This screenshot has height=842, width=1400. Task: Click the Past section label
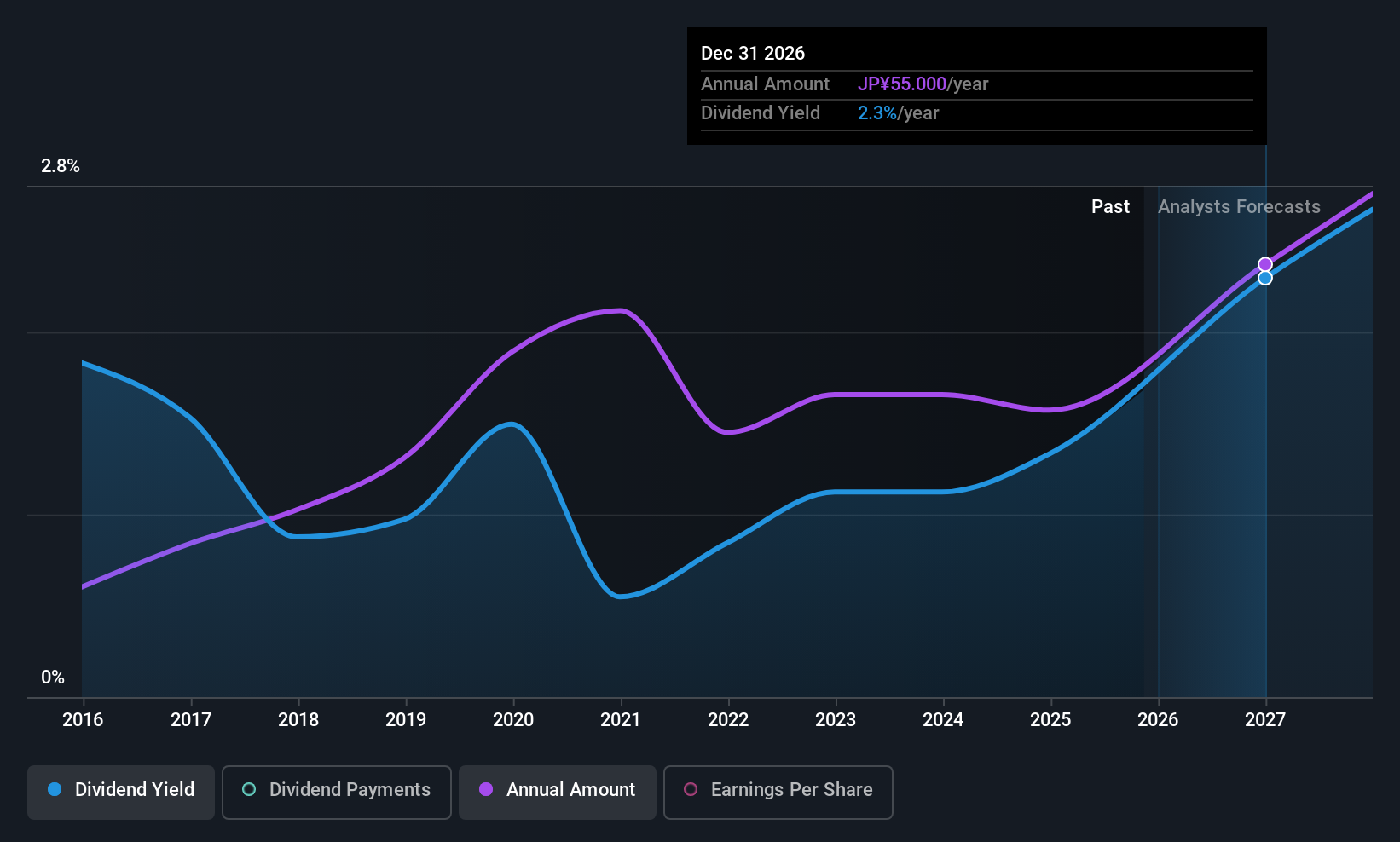[1110, 207]
